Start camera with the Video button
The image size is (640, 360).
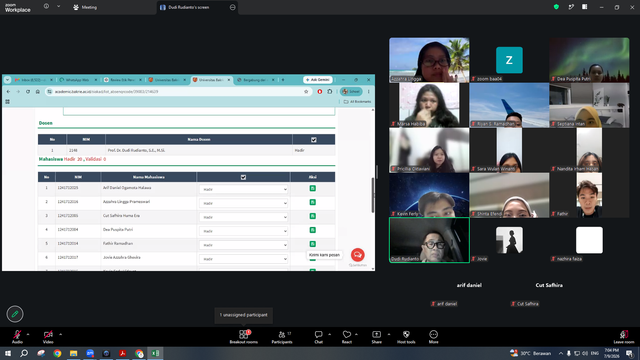pyautogui.click(x=48, y=336)
